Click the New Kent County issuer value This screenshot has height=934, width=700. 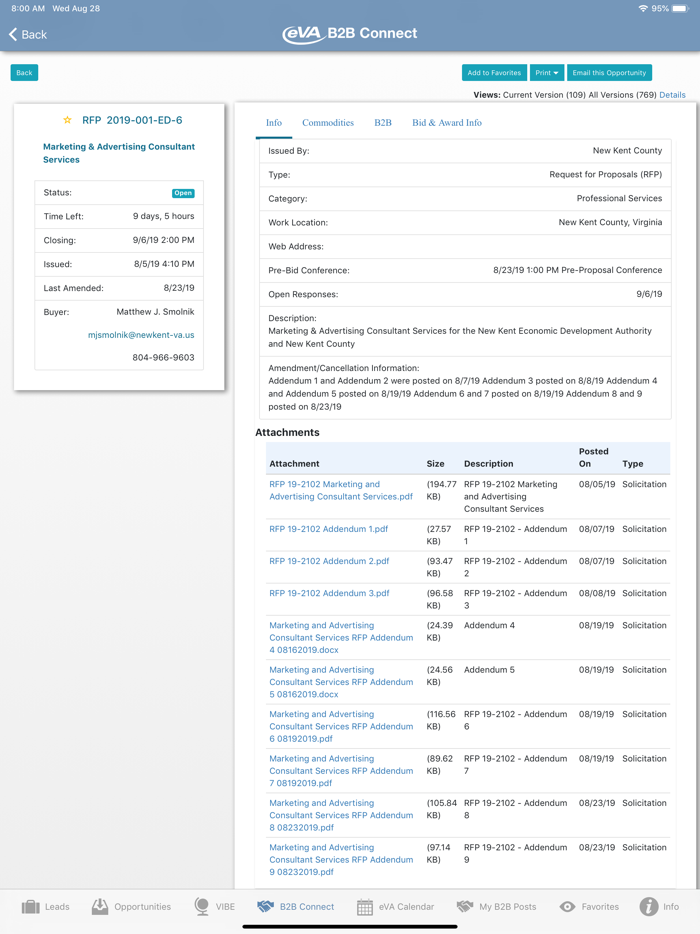pyautogui.click(x=627, y=151)
